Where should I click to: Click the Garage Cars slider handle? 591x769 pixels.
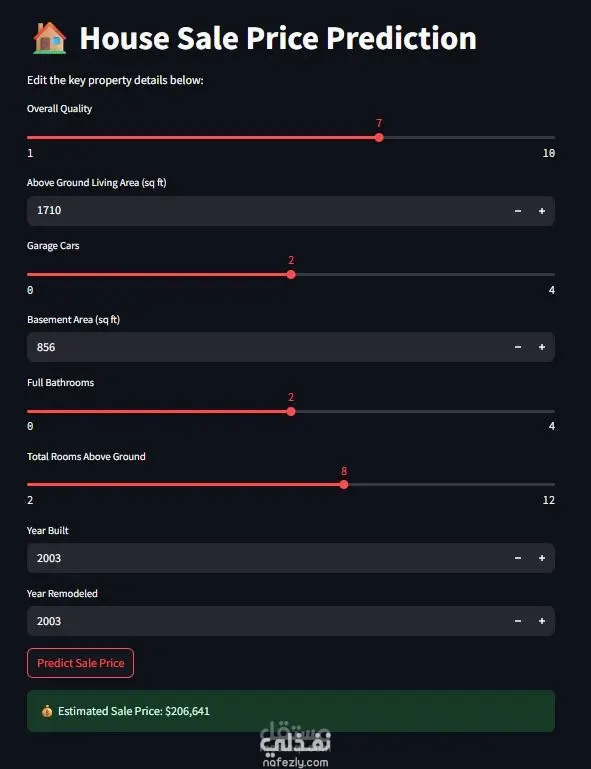[291, 275]
